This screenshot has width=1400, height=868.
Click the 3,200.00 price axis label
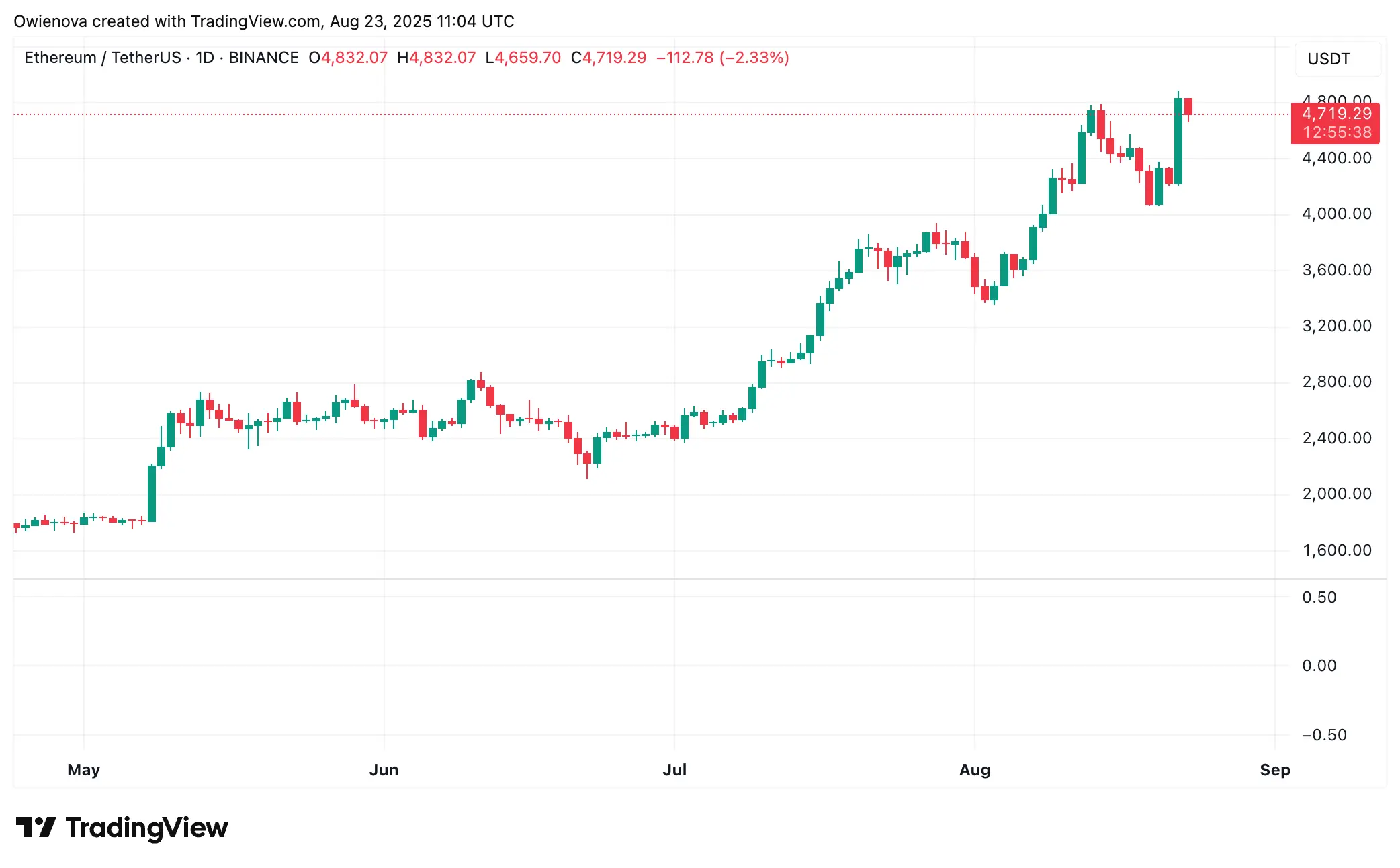coord(1337,326)
